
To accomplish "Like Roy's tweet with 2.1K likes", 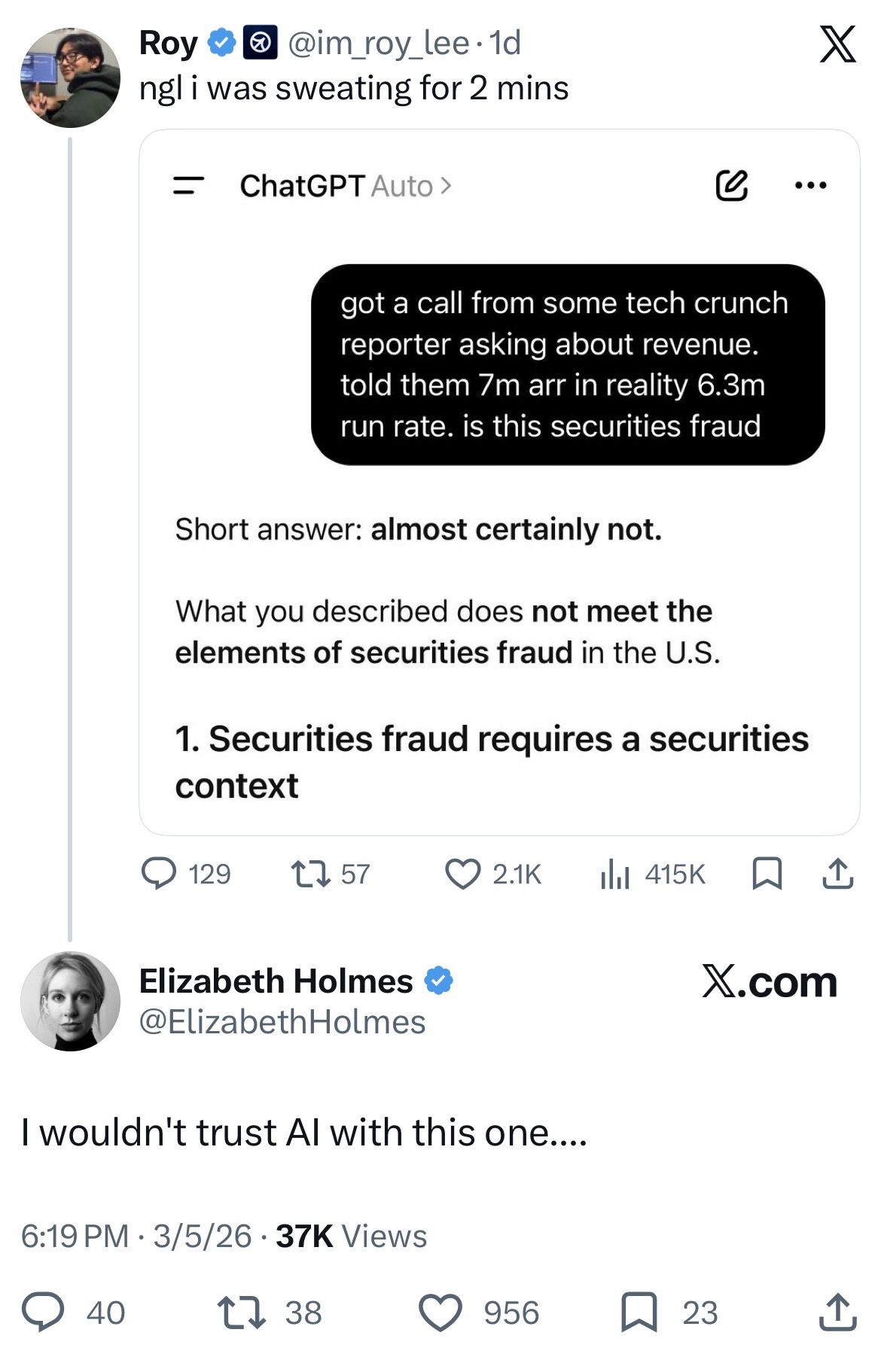I will (x=462, y=875).
